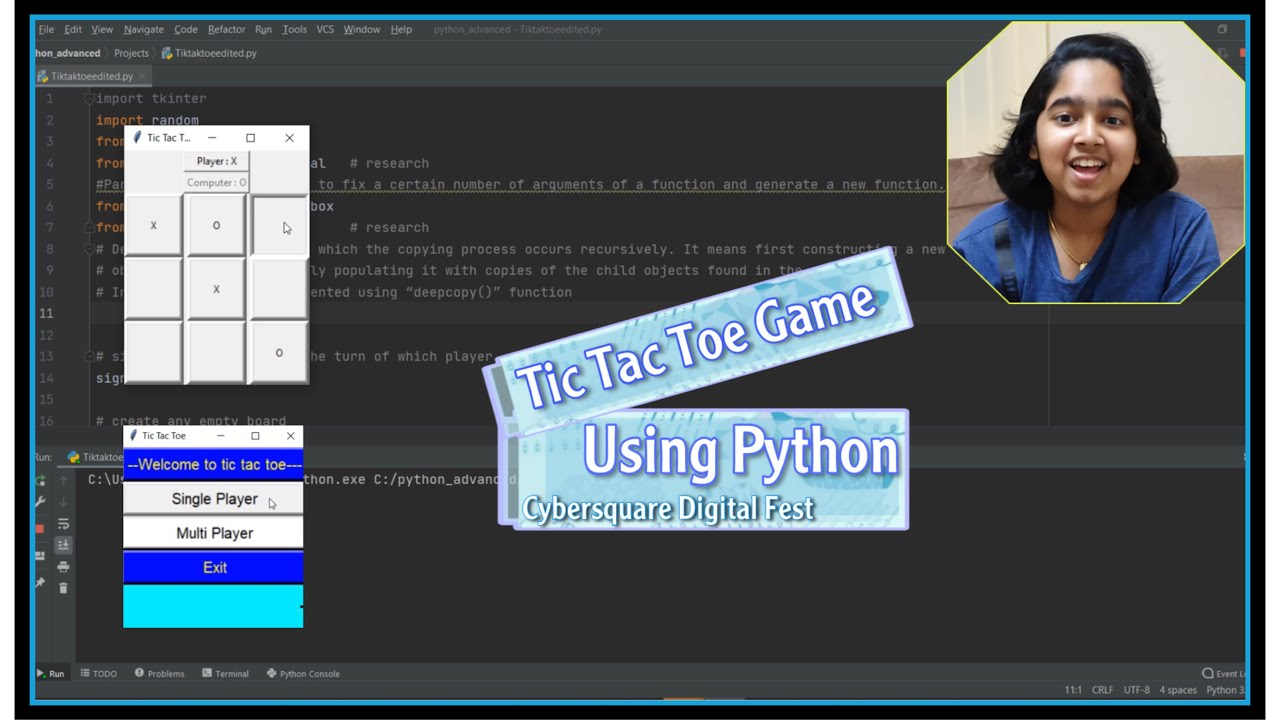Open run configuration wrench icon
Viewport: 1280px width, 720px height.
point(40,502)
